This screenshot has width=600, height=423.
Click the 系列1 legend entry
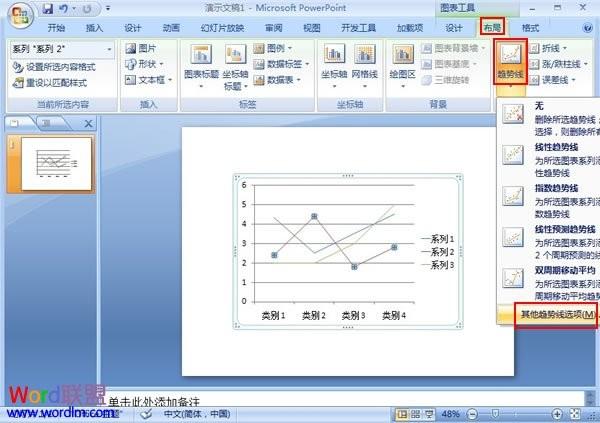click(x=437, y=239)
